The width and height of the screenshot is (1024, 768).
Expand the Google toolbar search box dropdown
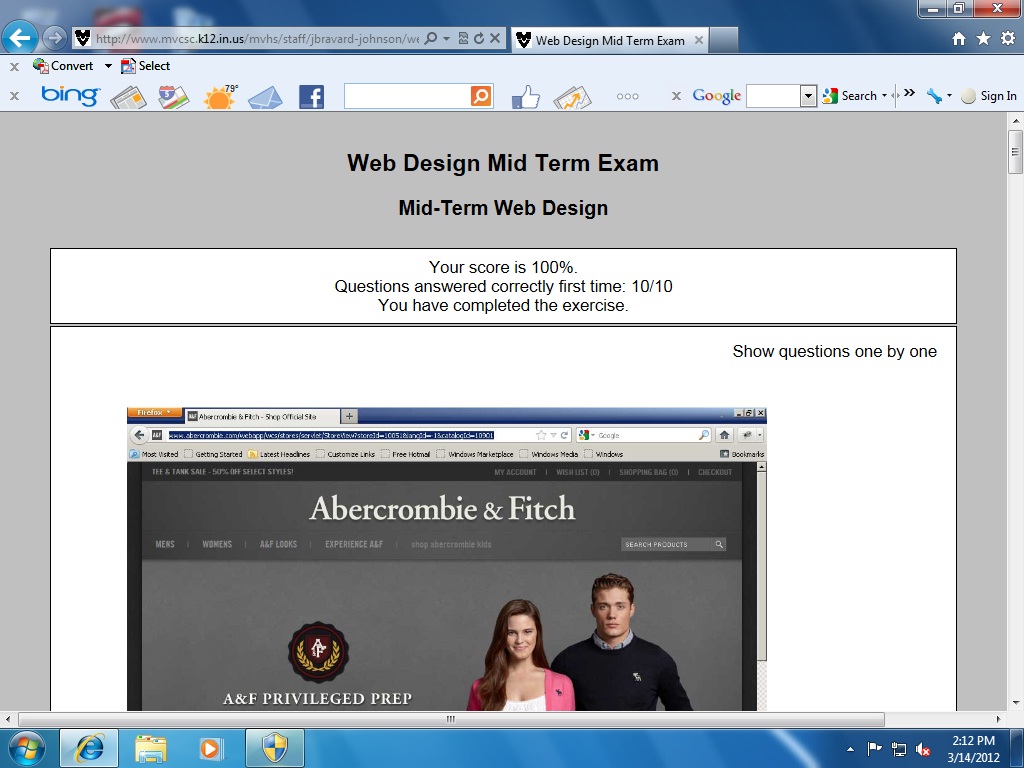point(808,96)
